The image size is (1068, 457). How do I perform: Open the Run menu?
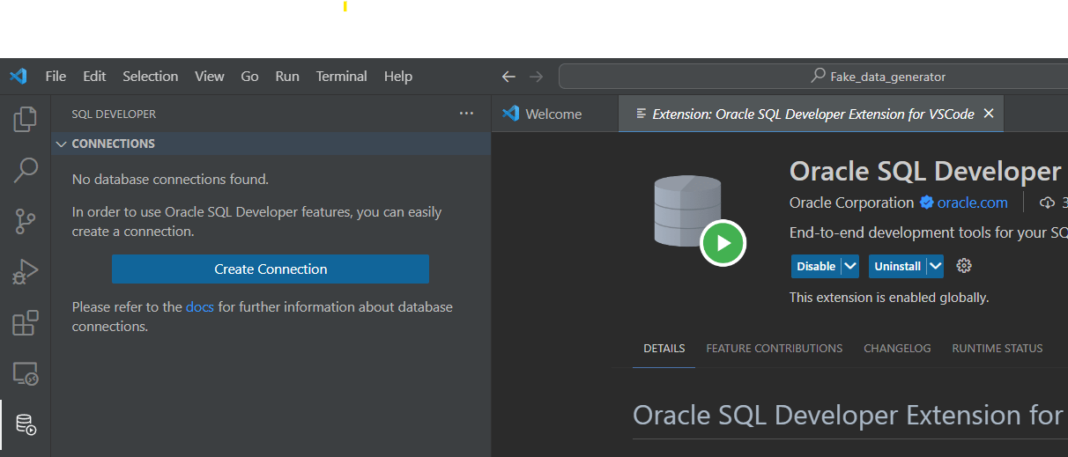(287, 76)
